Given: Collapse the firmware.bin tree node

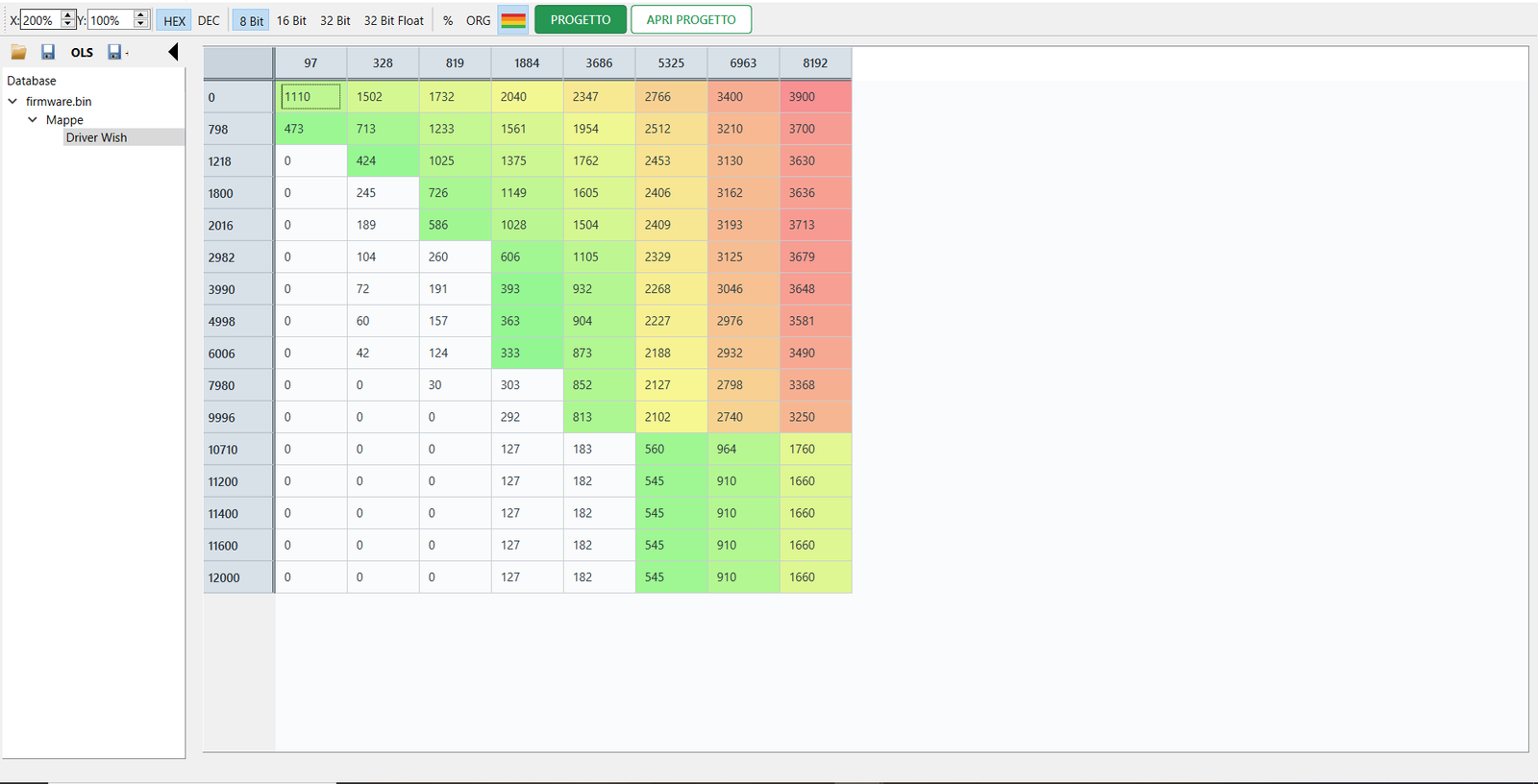Looking at the screenshot, I should (x=12, y=101).
